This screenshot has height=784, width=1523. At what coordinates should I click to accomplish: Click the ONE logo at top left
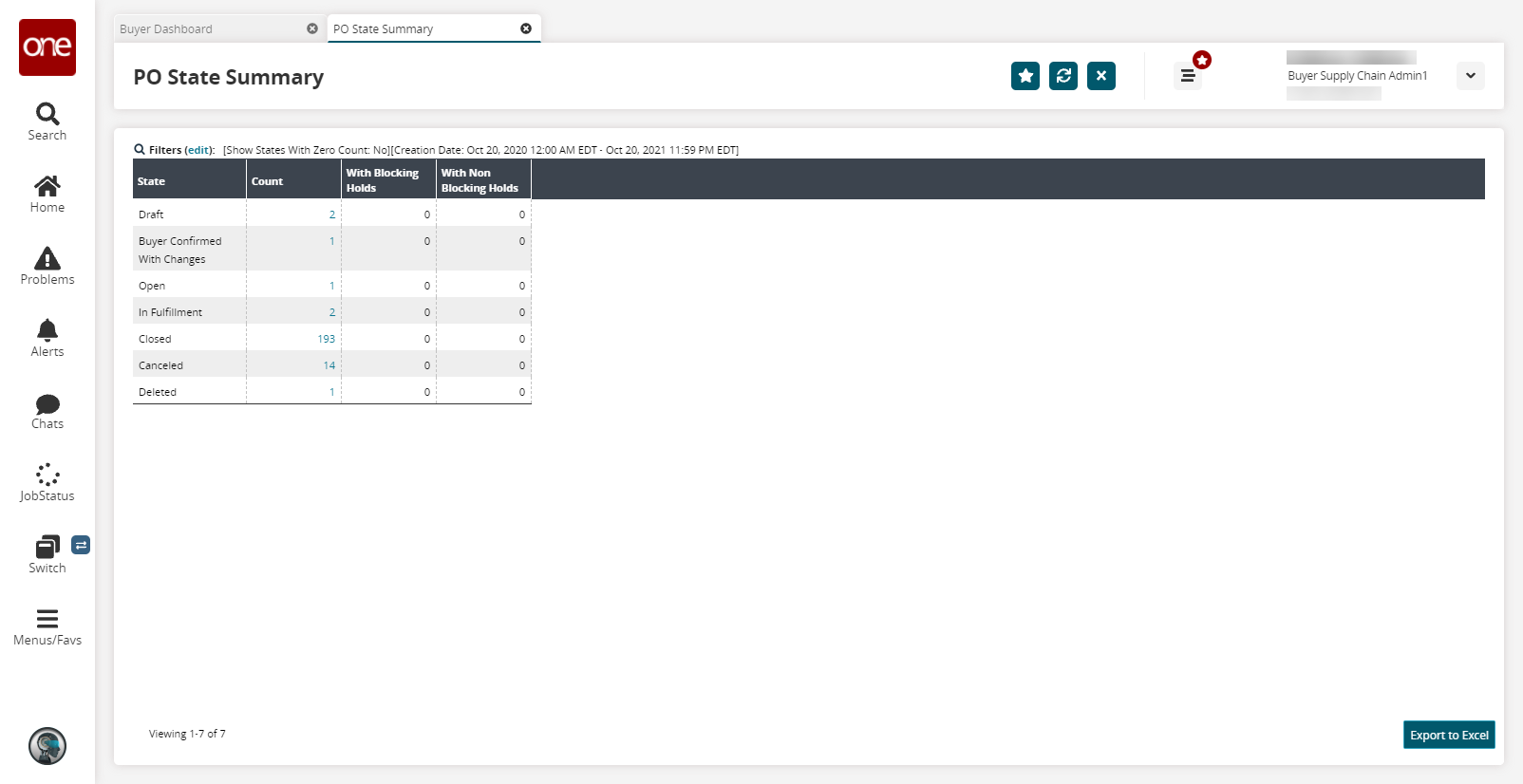pos(47,47)
